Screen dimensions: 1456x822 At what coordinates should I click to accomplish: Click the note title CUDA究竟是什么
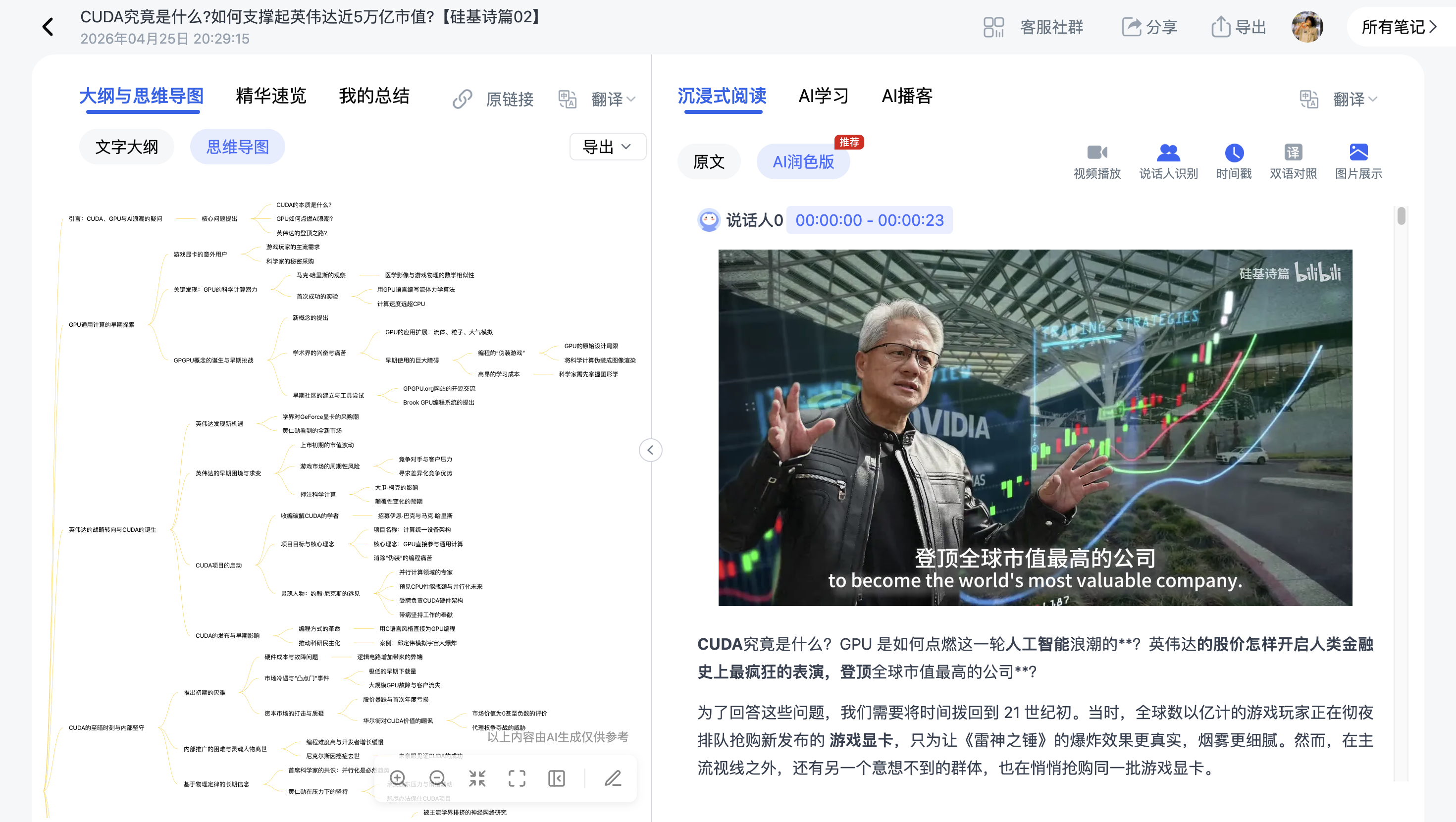click(x=312, y=17)
